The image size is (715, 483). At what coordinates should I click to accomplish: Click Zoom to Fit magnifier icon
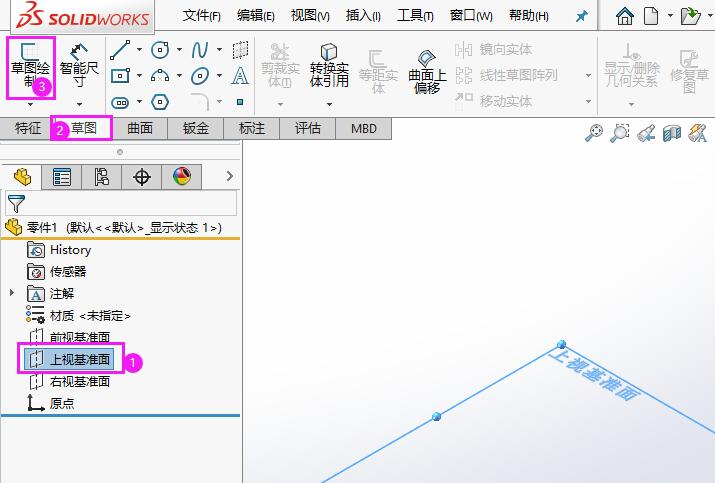coord(594,133)
